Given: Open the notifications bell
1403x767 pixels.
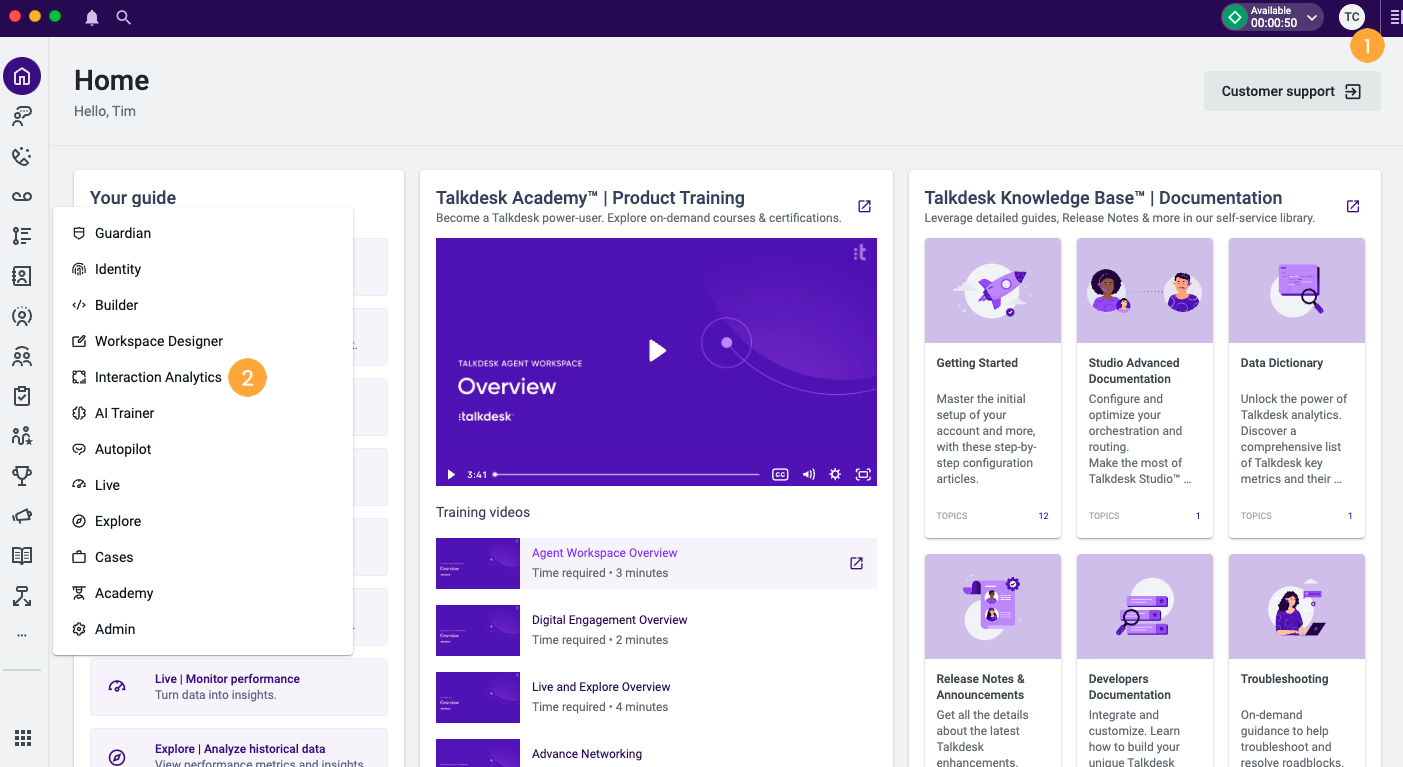Looking at the screenshot, I should tap(92, 17).
